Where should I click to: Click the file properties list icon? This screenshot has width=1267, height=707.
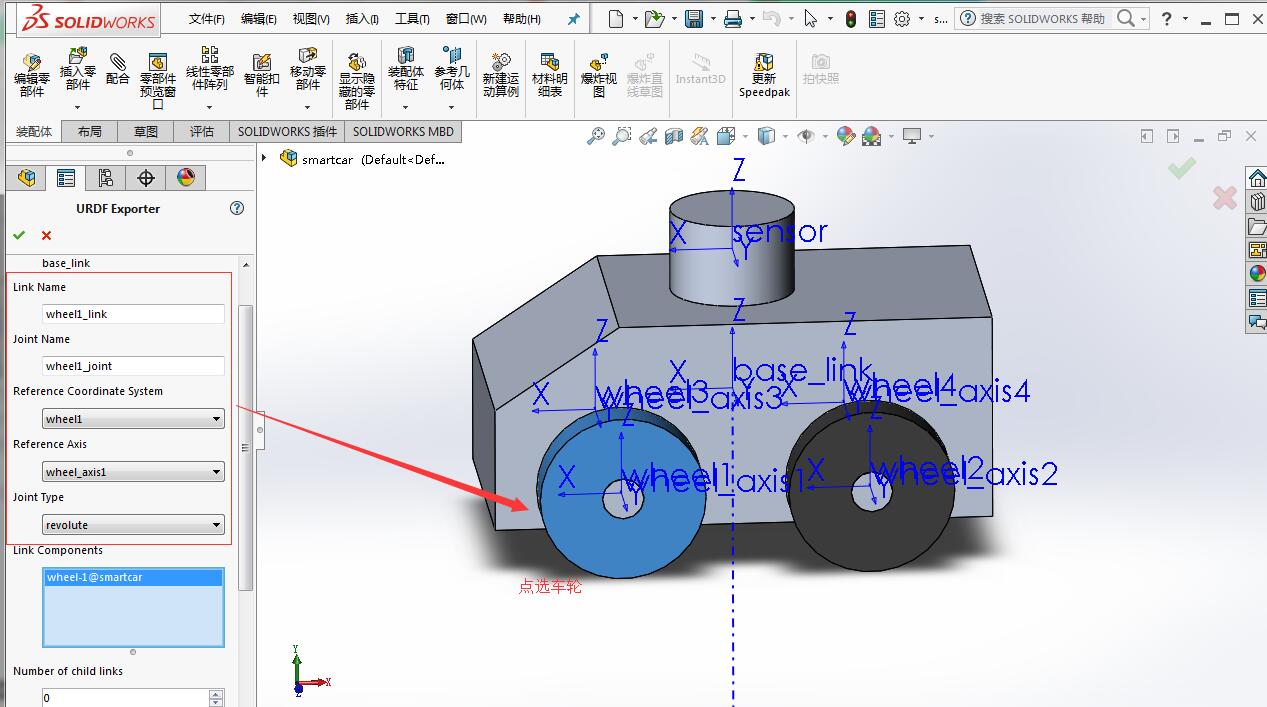point(877,18)
